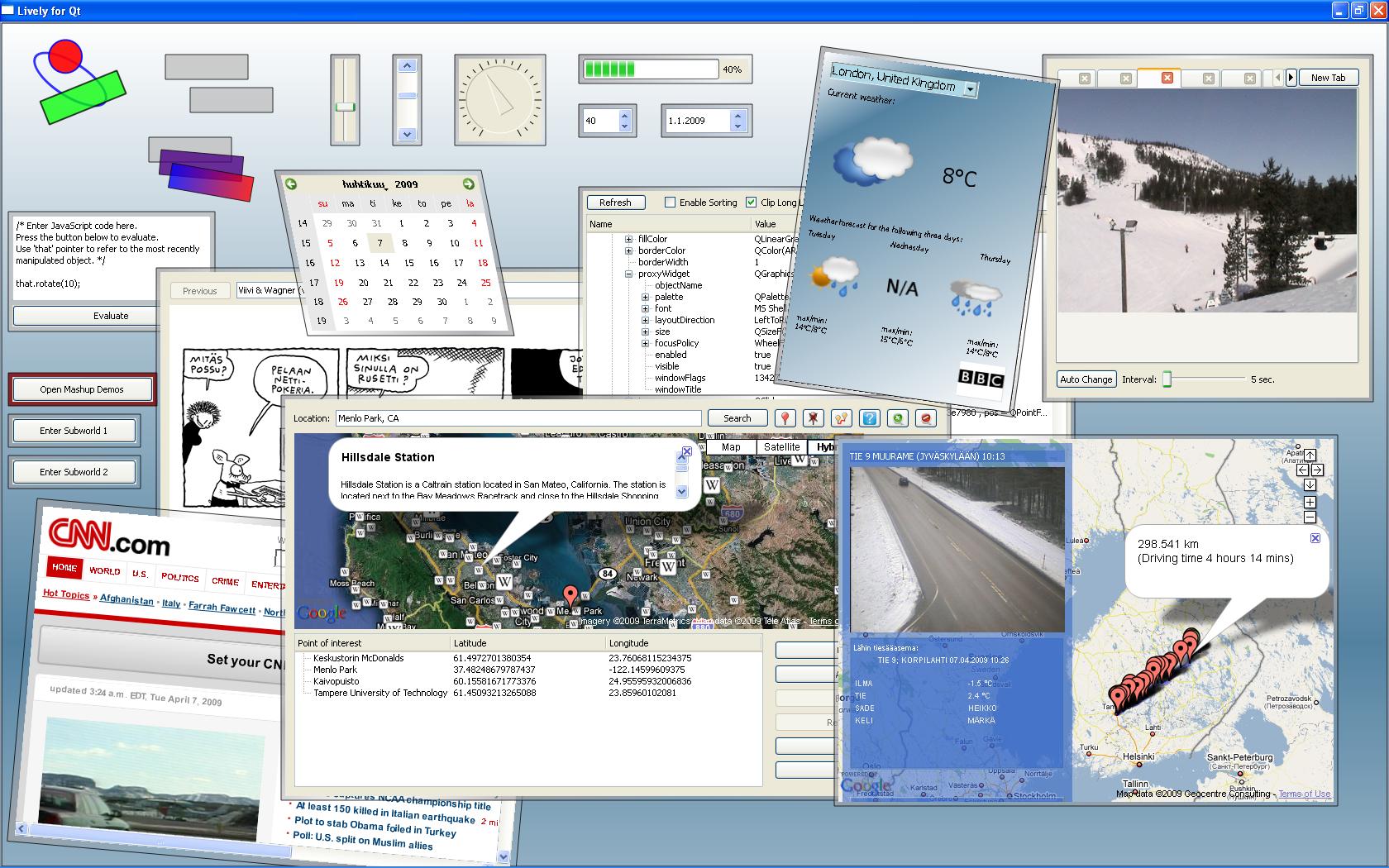
Task: Click the green 40% progress bar
Action: pos(651,69)
